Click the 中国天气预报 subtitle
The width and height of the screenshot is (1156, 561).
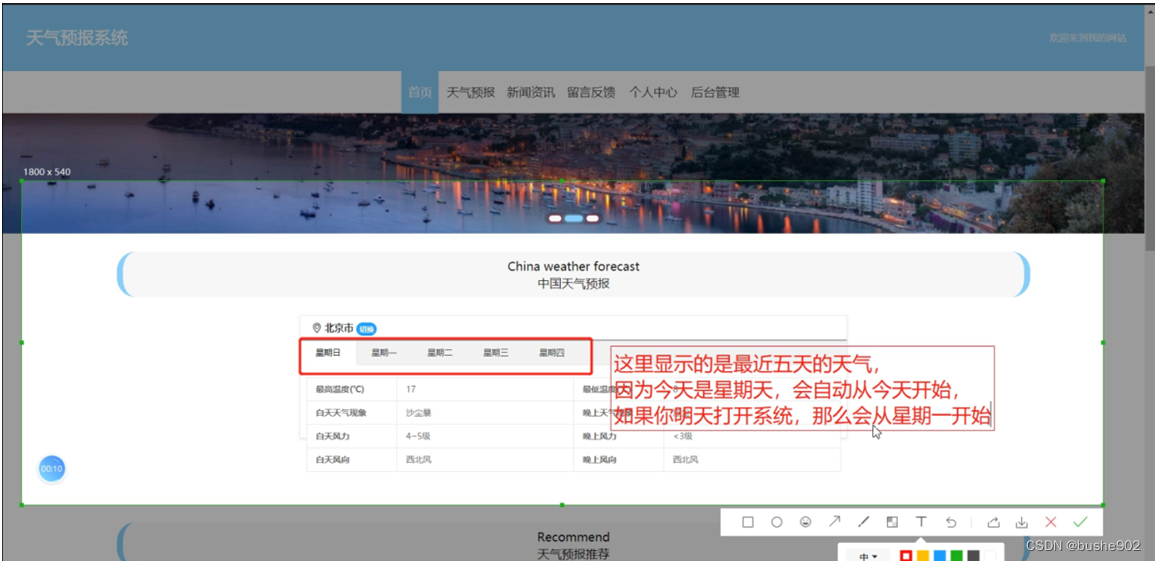coord(574,283)
